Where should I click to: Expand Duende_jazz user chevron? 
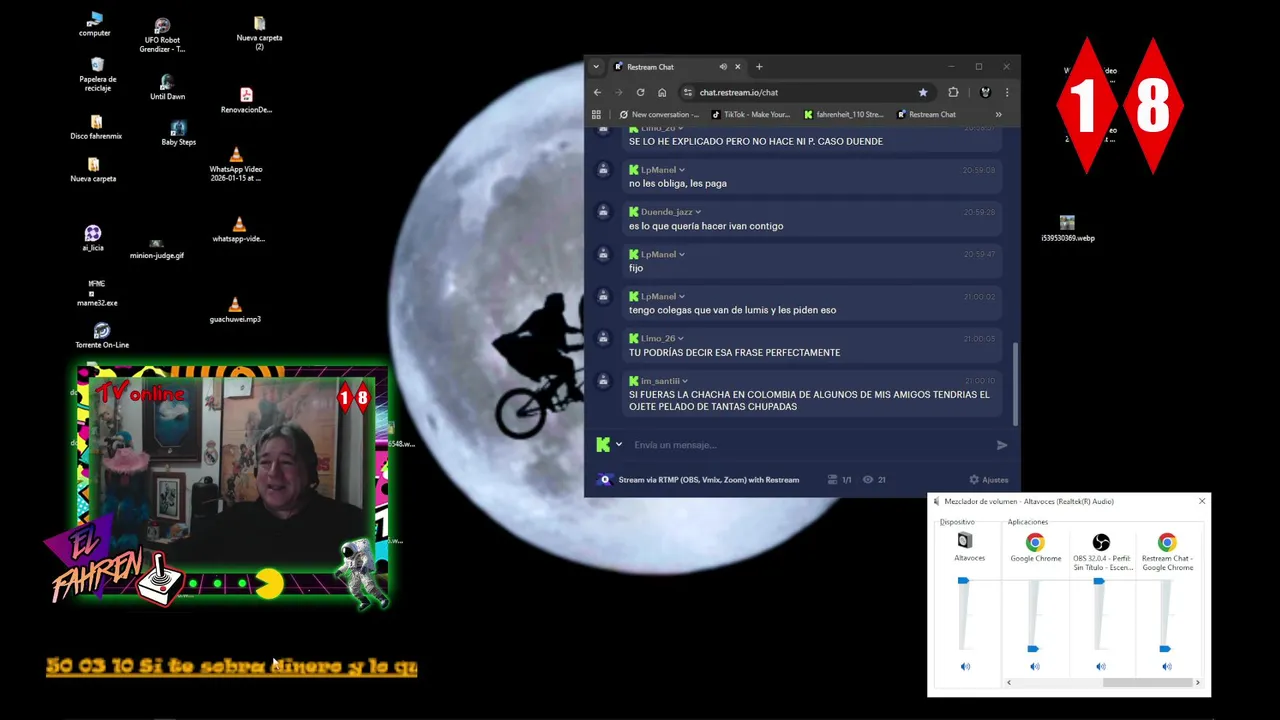pos(698,212)
